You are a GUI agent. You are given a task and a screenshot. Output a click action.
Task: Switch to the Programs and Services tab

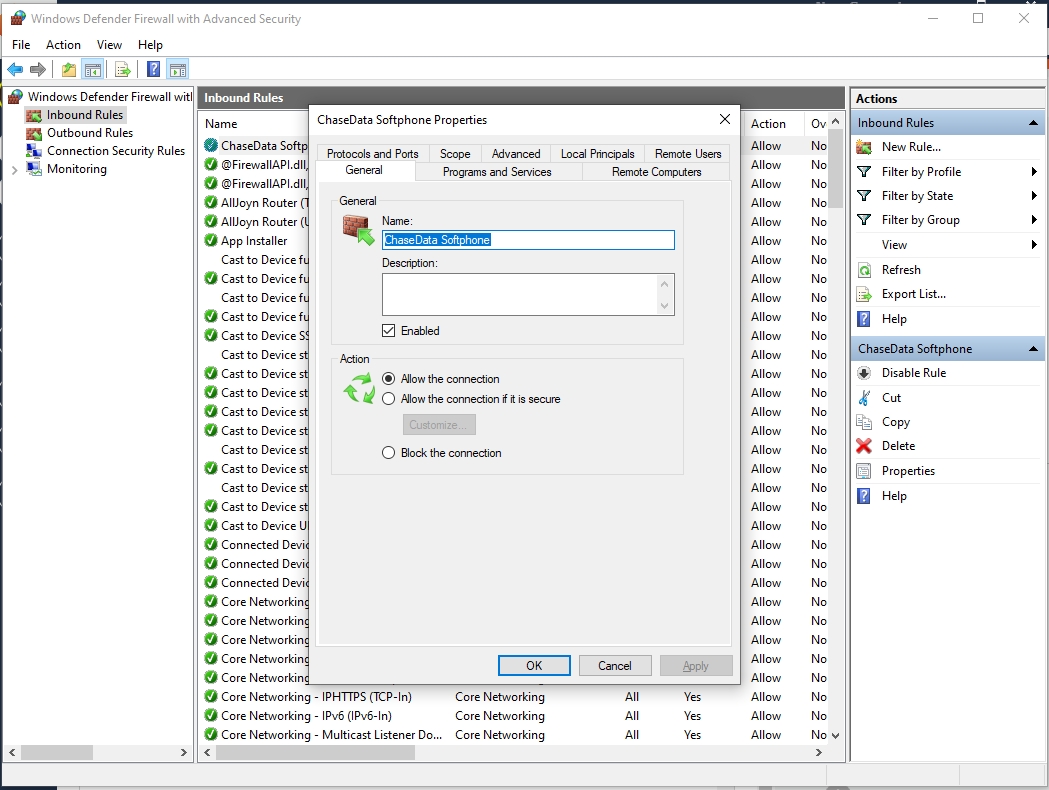pyautogui.click(x=497, y=172)
